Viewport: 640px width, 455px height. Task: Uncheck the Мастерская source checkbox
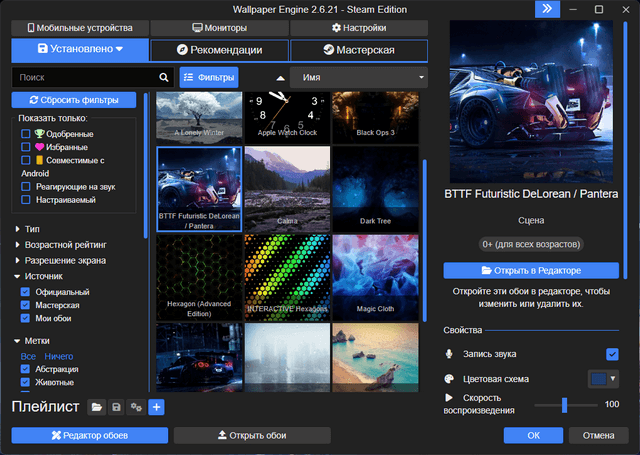(x=26, y=305)
